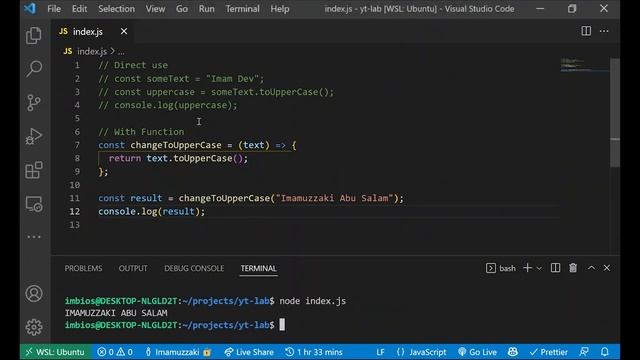Select the TERMINAL panel tab
This screenshot has width=640, height=360.
point(258,268)
